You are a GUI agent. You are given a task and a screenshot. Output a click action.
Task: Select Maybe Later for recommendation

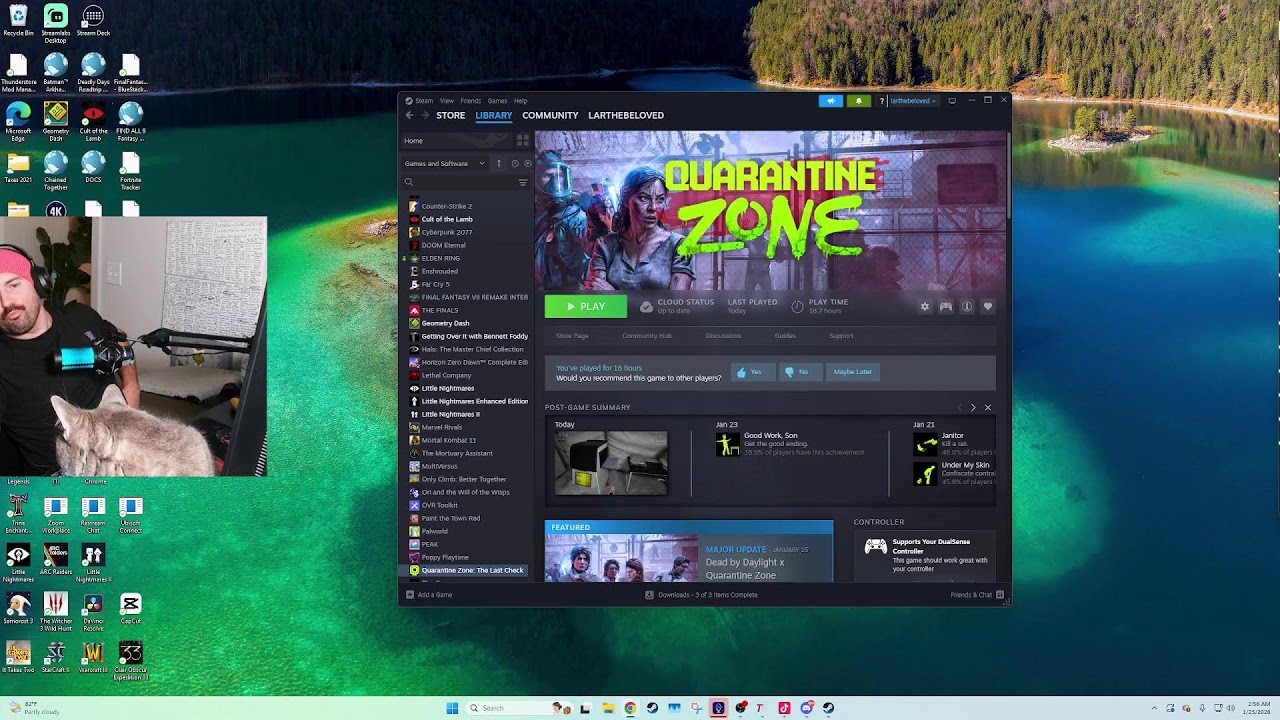pos(853,372)
